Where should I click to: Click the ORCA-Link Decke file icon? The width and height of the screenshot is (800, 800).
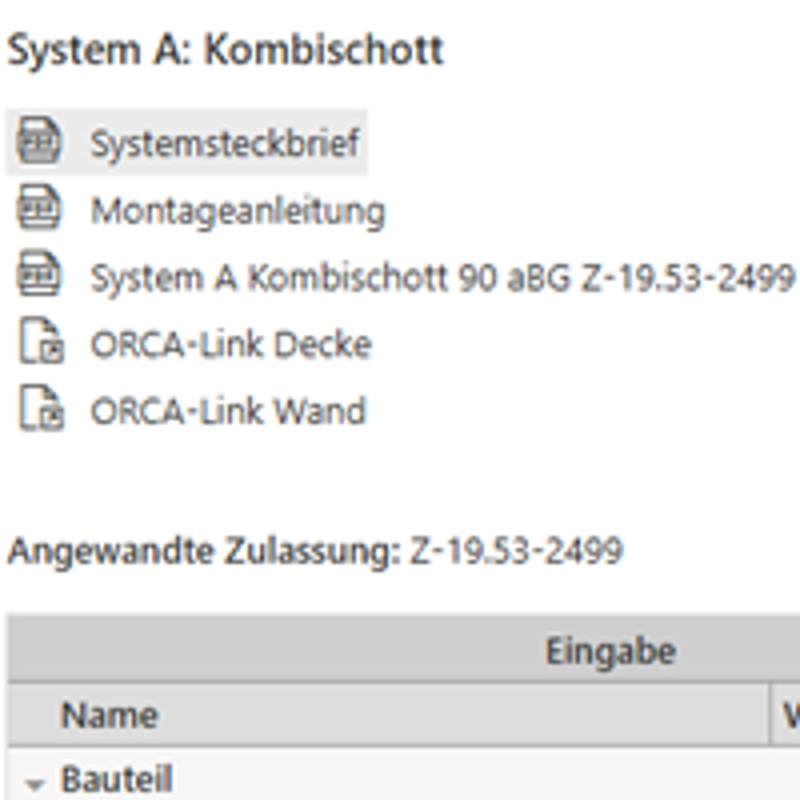[x=41, y=343]
